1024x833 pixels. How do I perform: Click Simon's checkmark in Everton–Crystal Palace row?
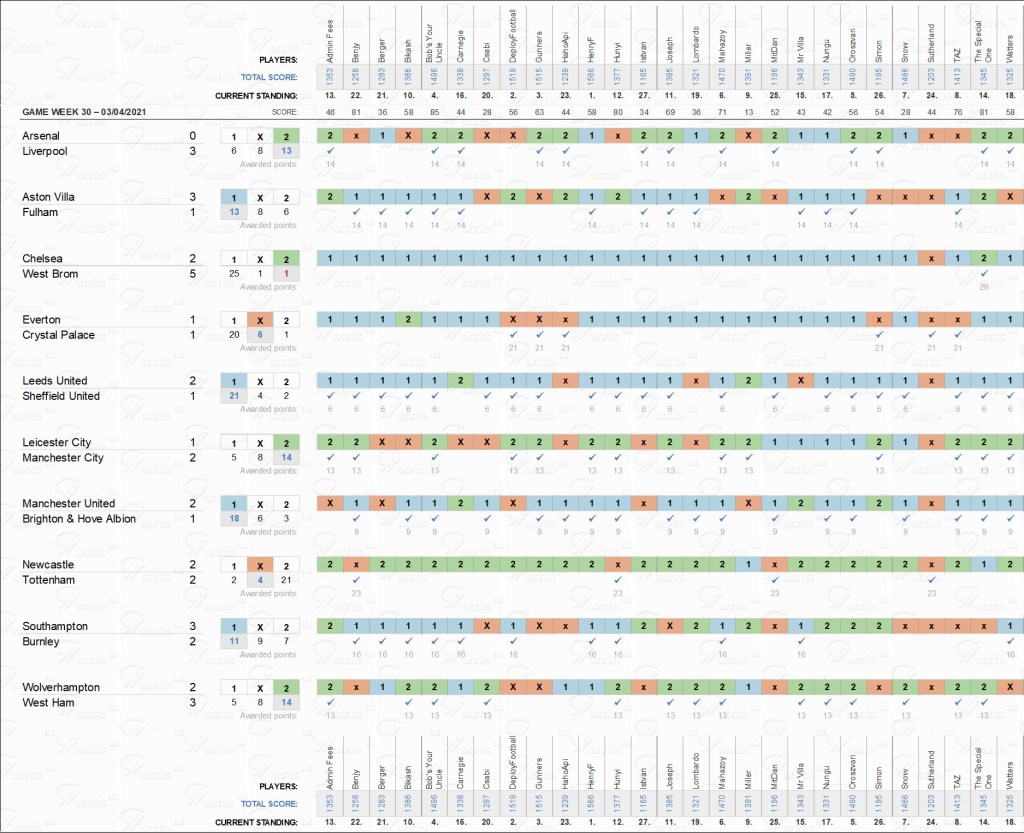[x=879, y=335]
